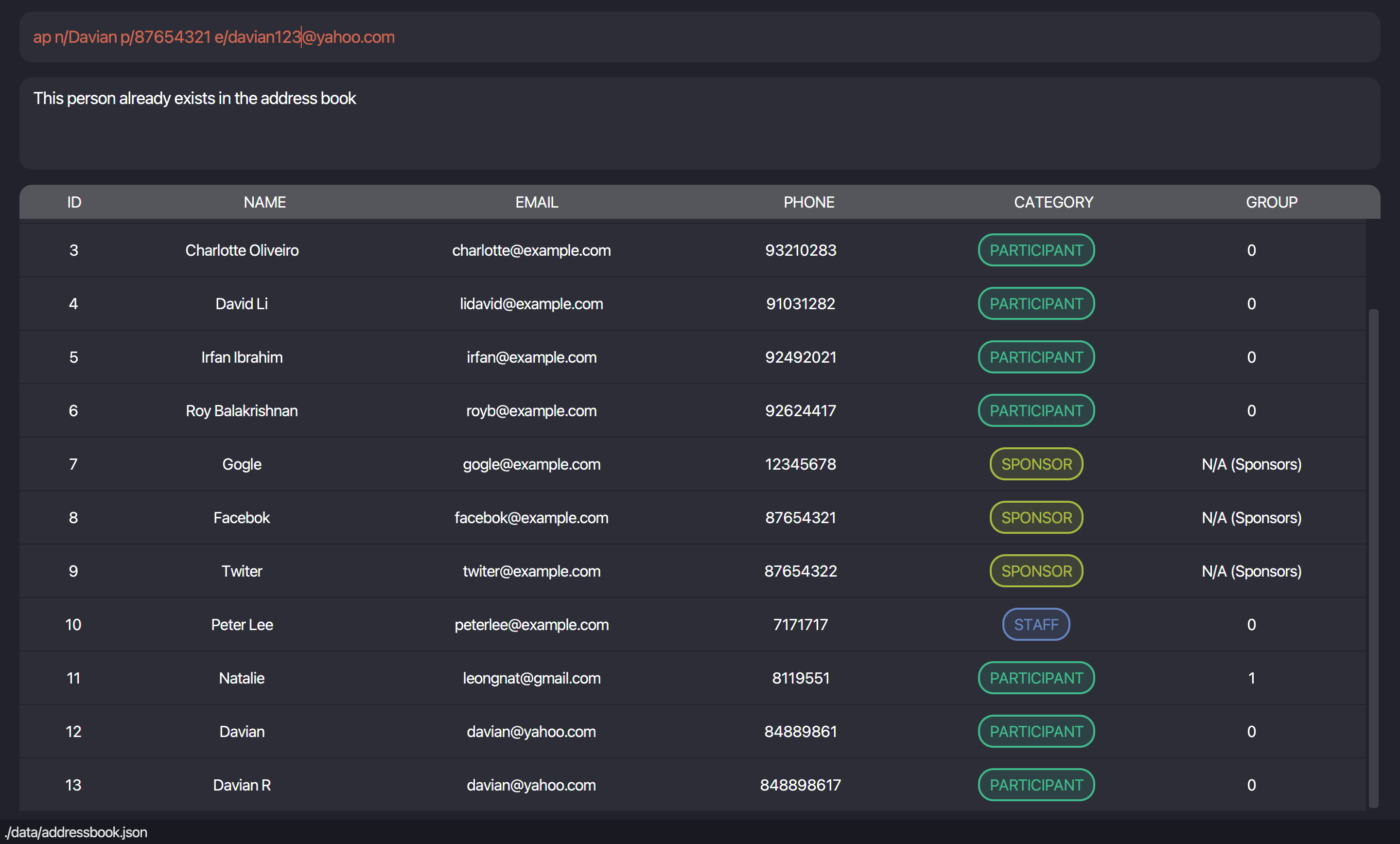
Task: Select the name cell of row 12
Action: (x=242, y=731)
